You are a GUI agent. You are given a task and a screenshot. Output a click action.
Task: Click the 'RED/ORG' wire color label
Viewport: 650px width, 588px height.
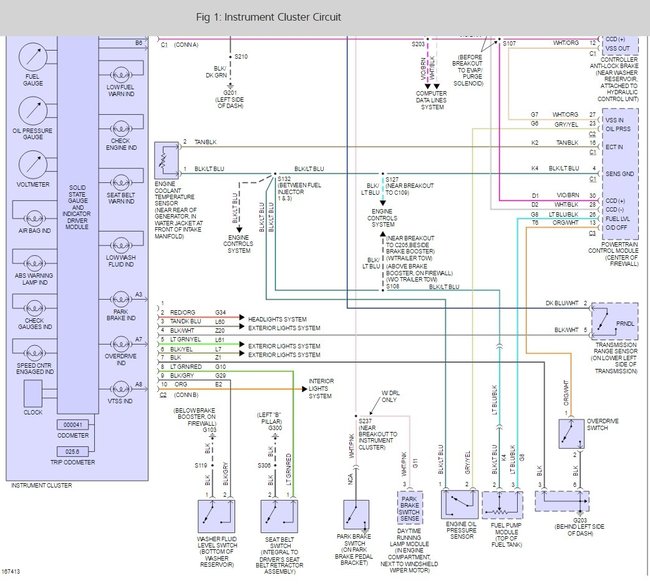click(182, 312)
